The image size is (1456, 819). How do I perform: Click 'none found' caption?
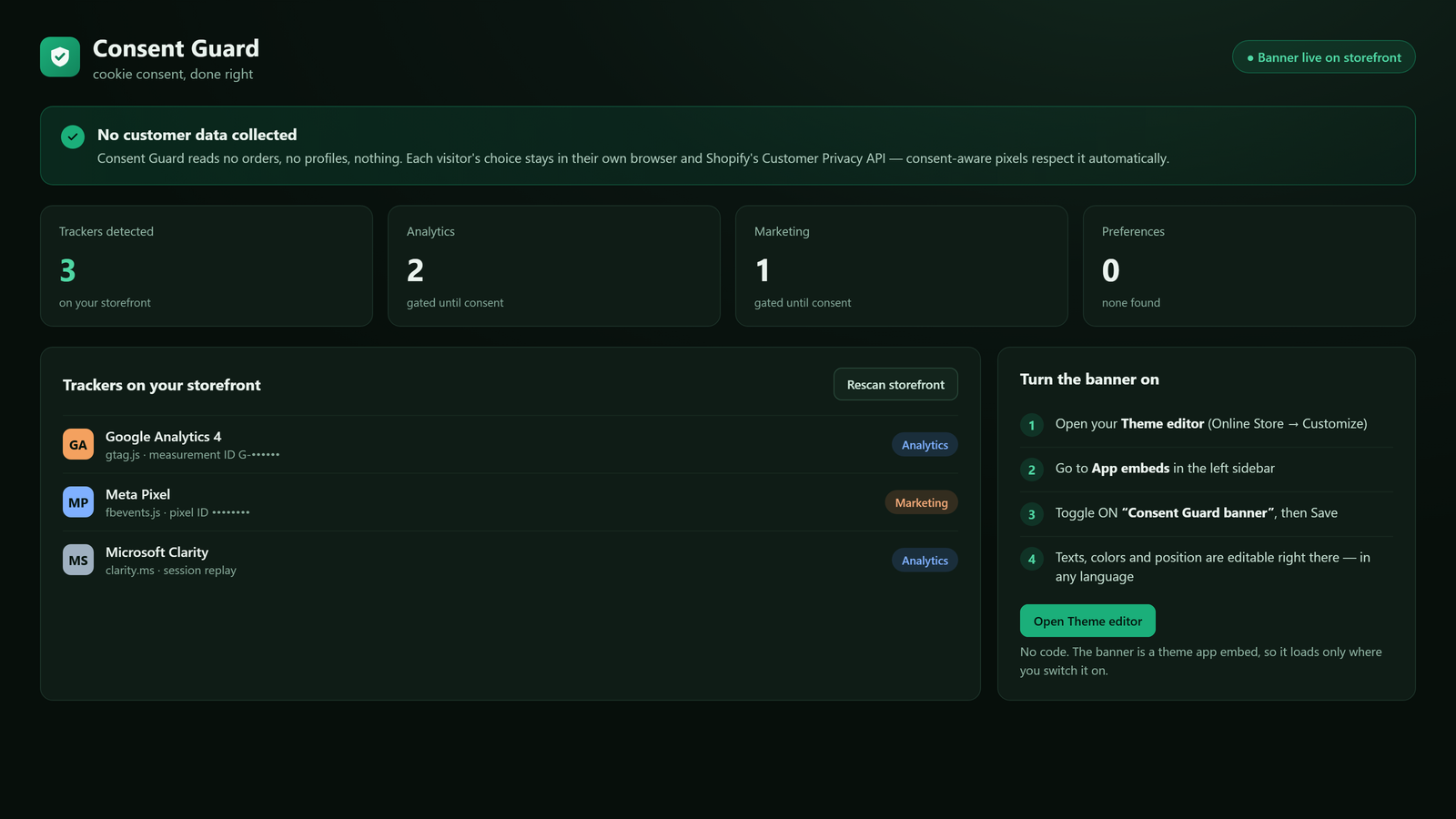(1131, 303)
